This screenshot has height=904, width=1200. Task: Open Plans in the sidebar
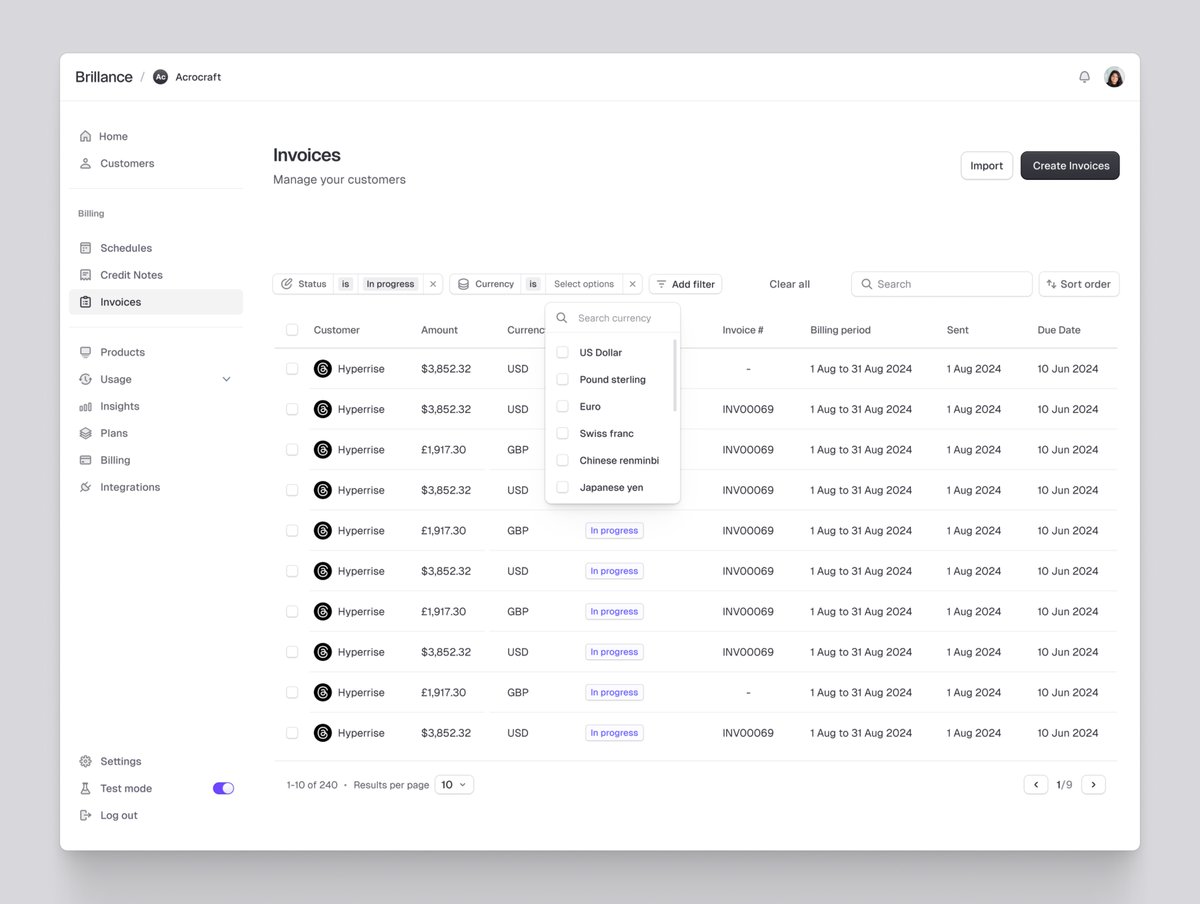[x=156, y=433]
